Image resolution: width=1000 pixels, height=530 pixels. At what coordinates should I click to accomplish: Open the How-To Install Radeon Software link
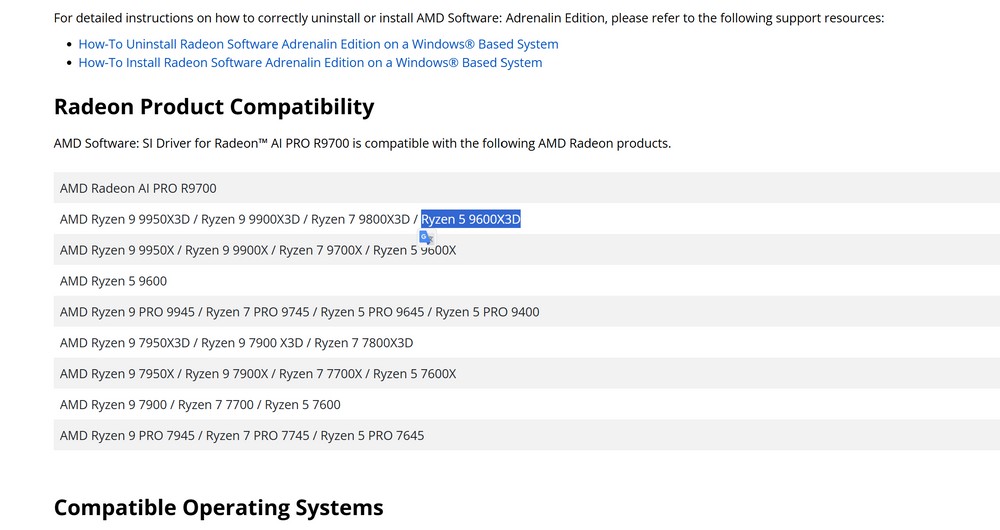[310, 63]
